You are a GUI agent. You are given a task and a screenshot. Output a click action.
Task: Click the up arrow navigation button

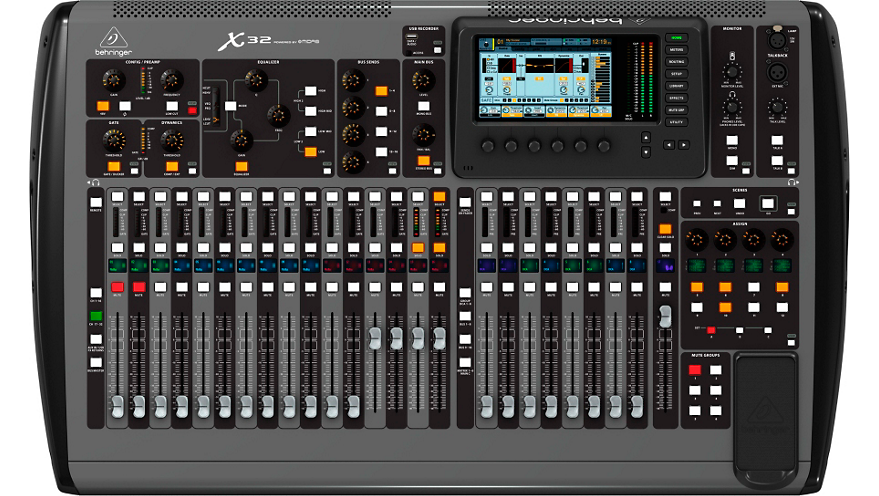point(646,137)
